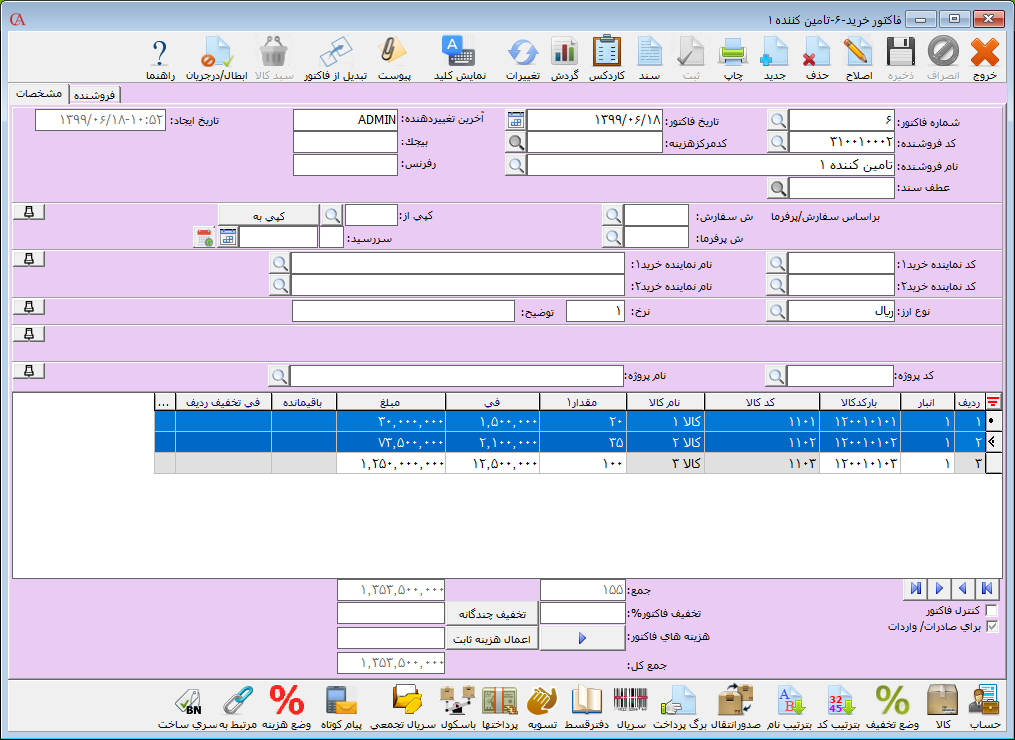Viewport: 1015px width, 740px height.
Task: Toggle the export/import (برای صادرات/ واردات) checkbox
Action: (992, 627)
